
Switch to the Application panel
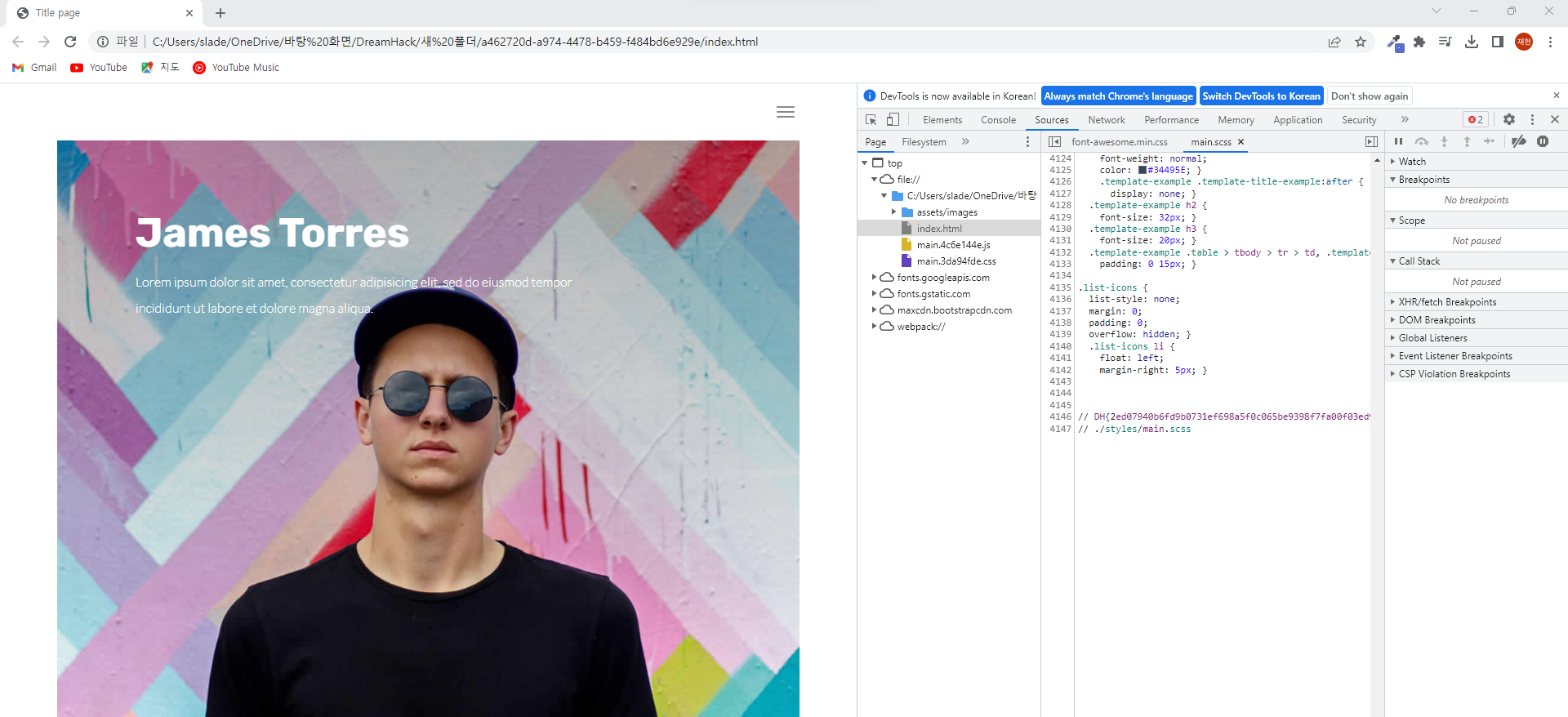pyautogui.click(x=1298, y=119)
